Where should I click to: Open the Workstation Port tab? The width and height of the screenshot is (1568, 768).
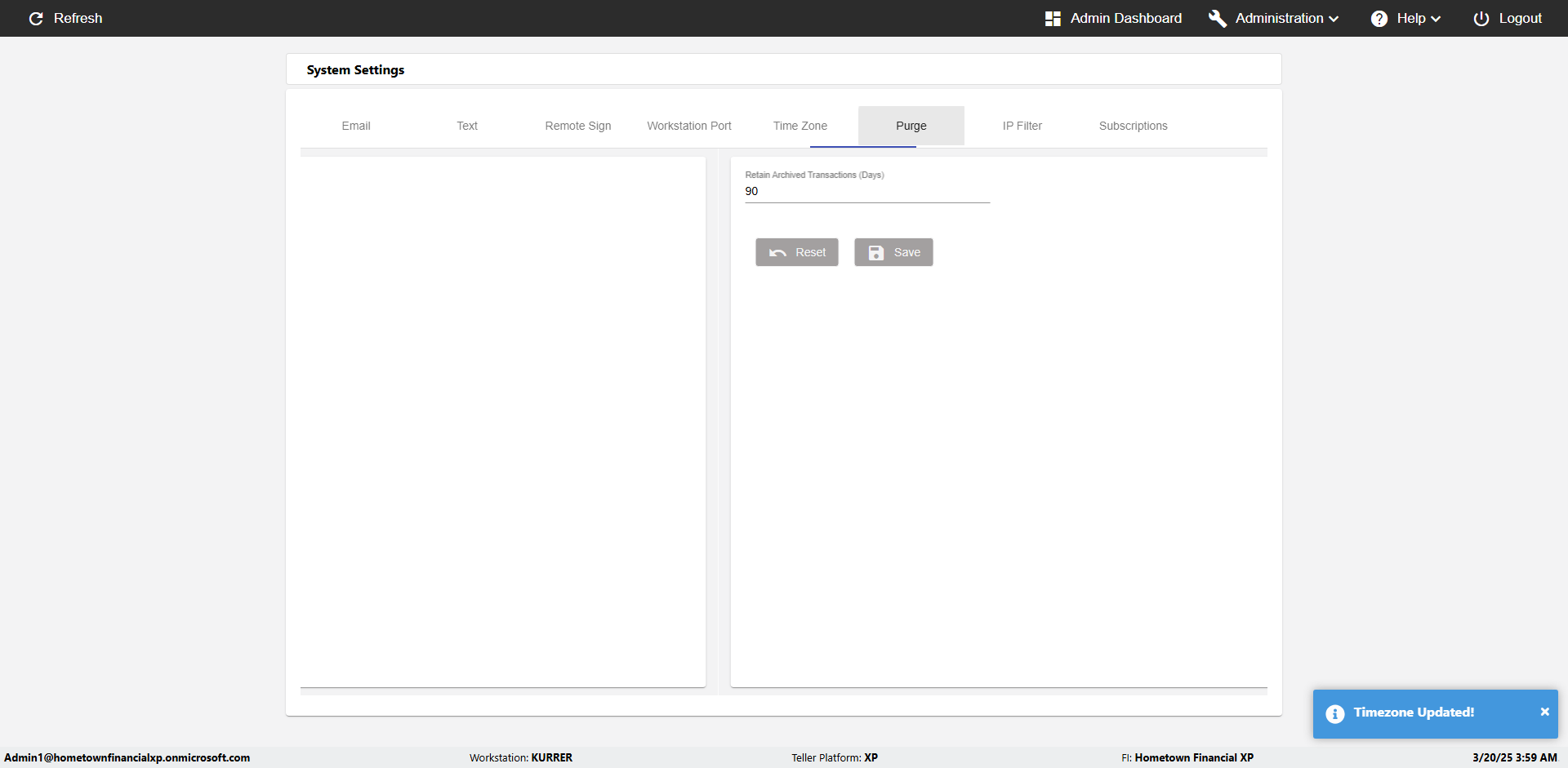click(x=689, y=126)
